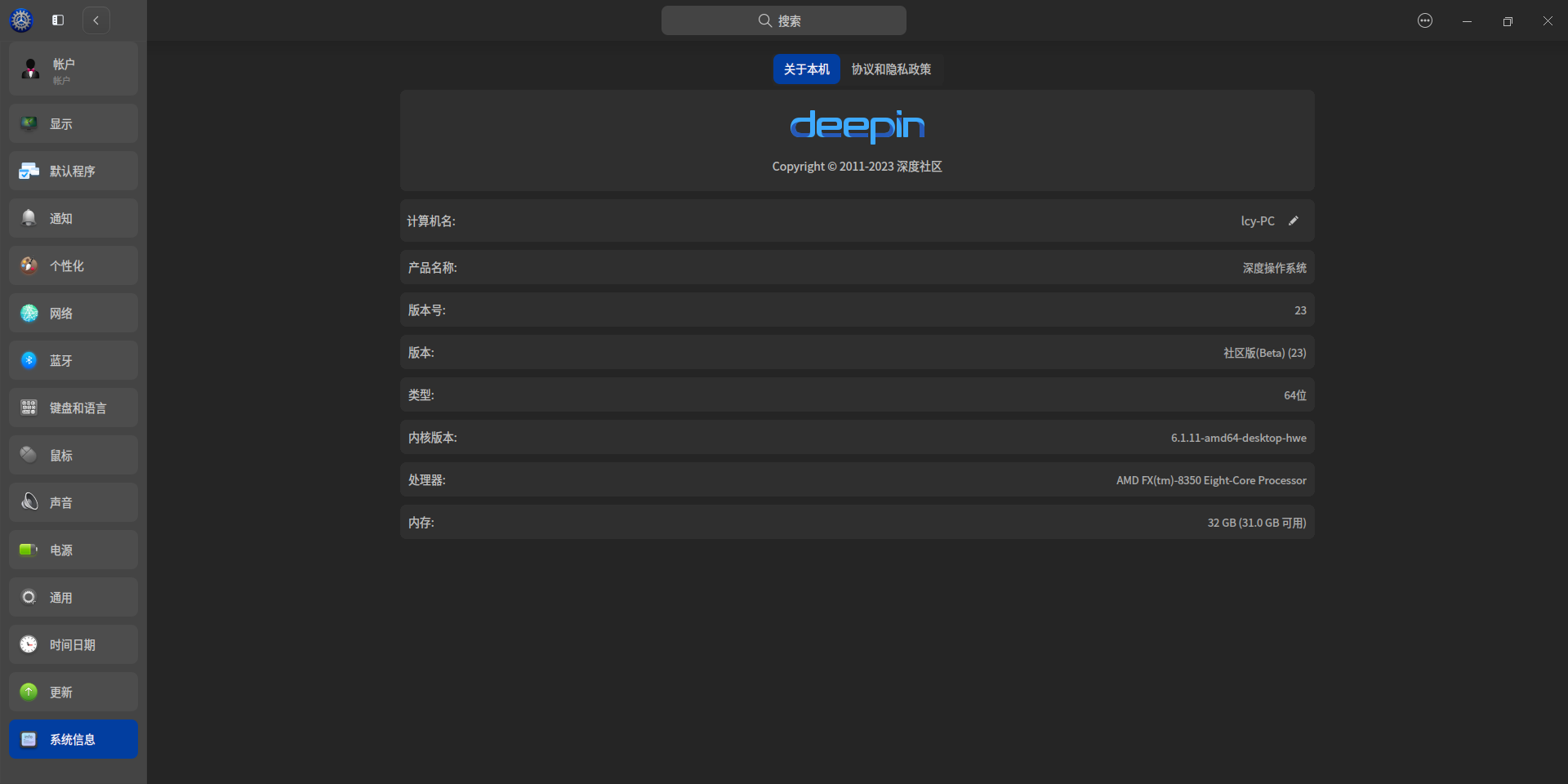
Task: Open the 协议和隐私政策 tab
Action: tap(892, 69)
